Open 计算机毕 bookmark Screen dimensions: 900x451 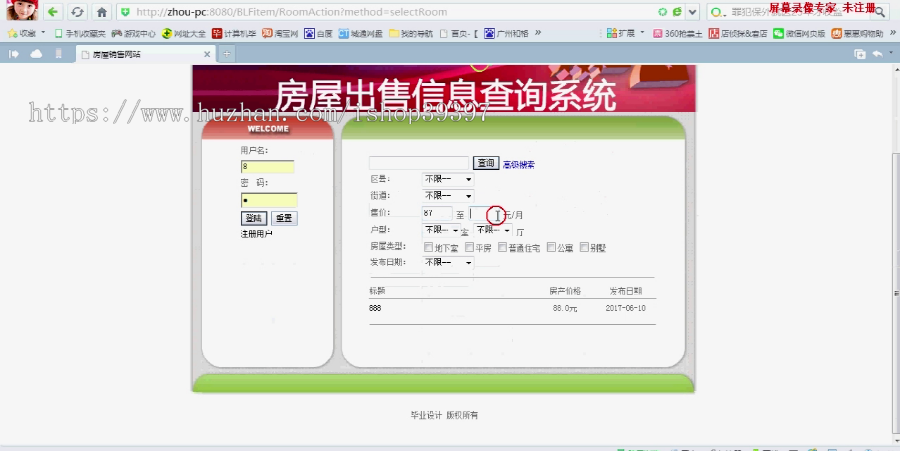234,33
